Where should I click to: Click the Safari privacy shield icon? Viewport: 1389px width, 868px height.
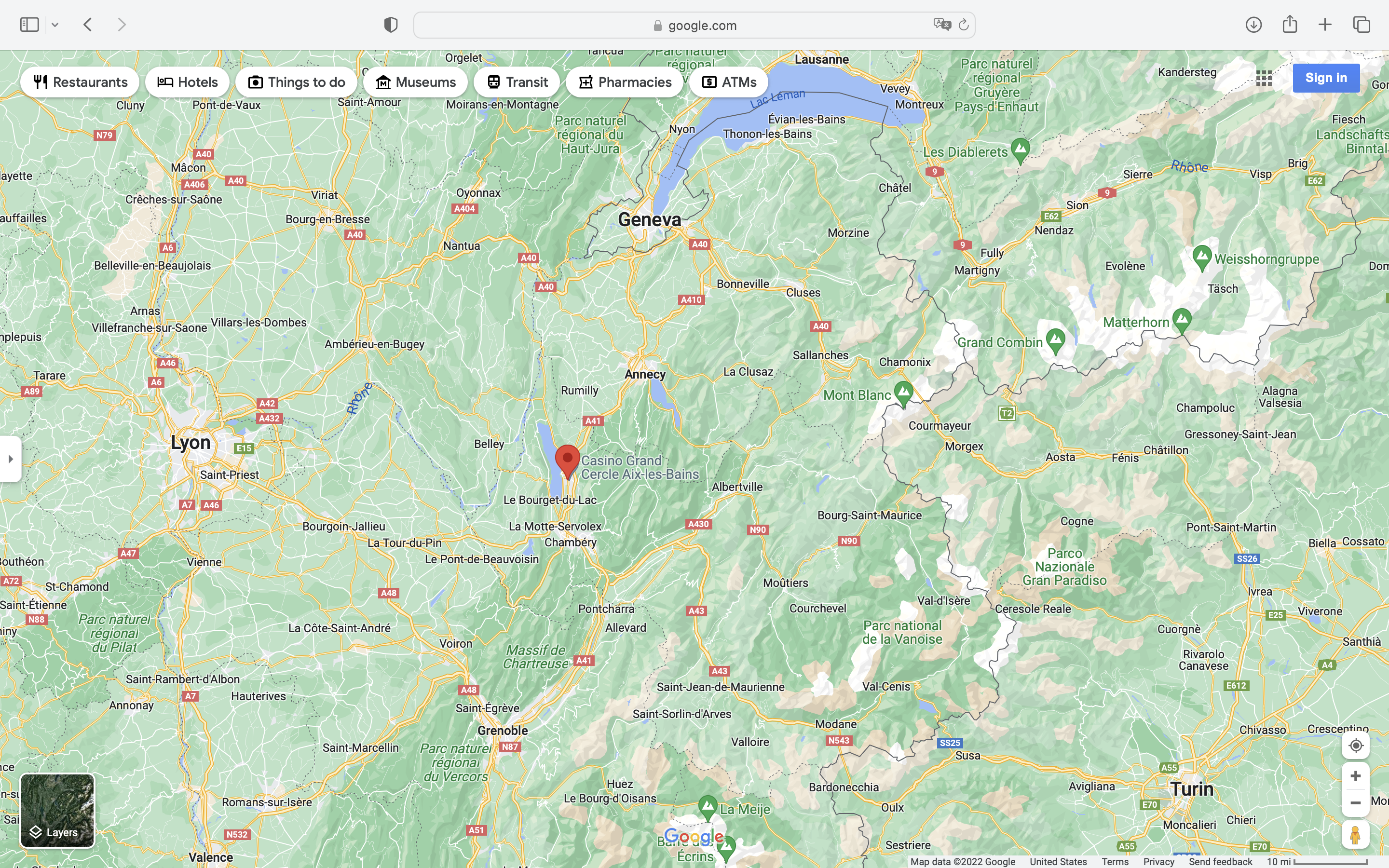click(x=391, y=25)
